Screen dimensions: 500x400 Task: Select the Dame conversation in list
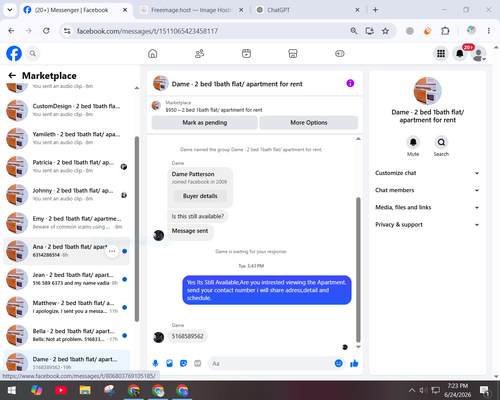67,361
